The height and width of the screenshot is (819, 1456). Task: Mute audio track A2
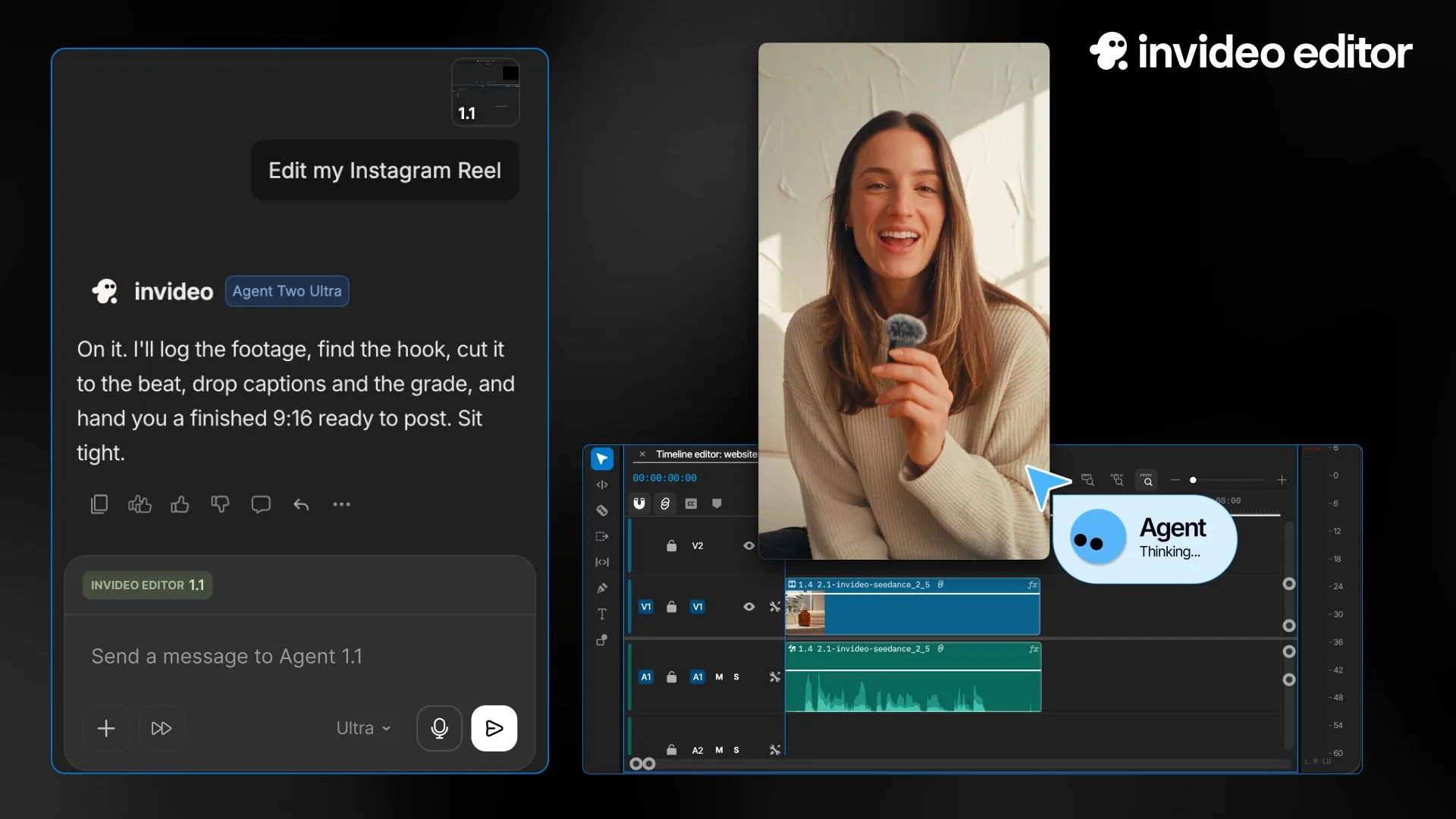(x=719, y=750)
